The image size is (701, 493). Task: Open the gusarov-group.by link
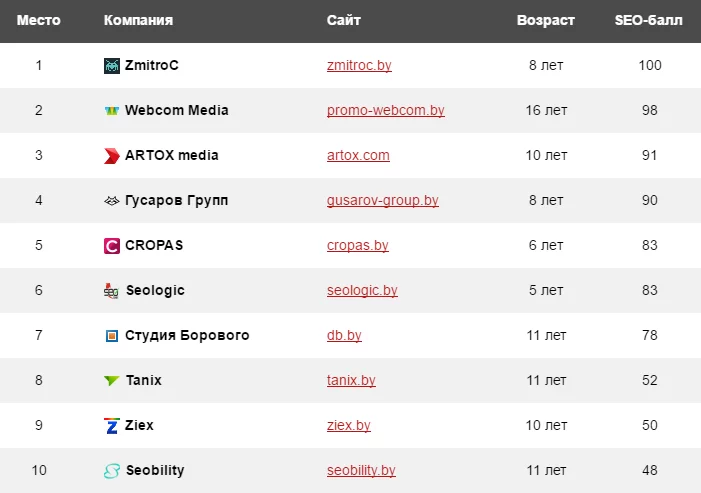click(382, 200)
